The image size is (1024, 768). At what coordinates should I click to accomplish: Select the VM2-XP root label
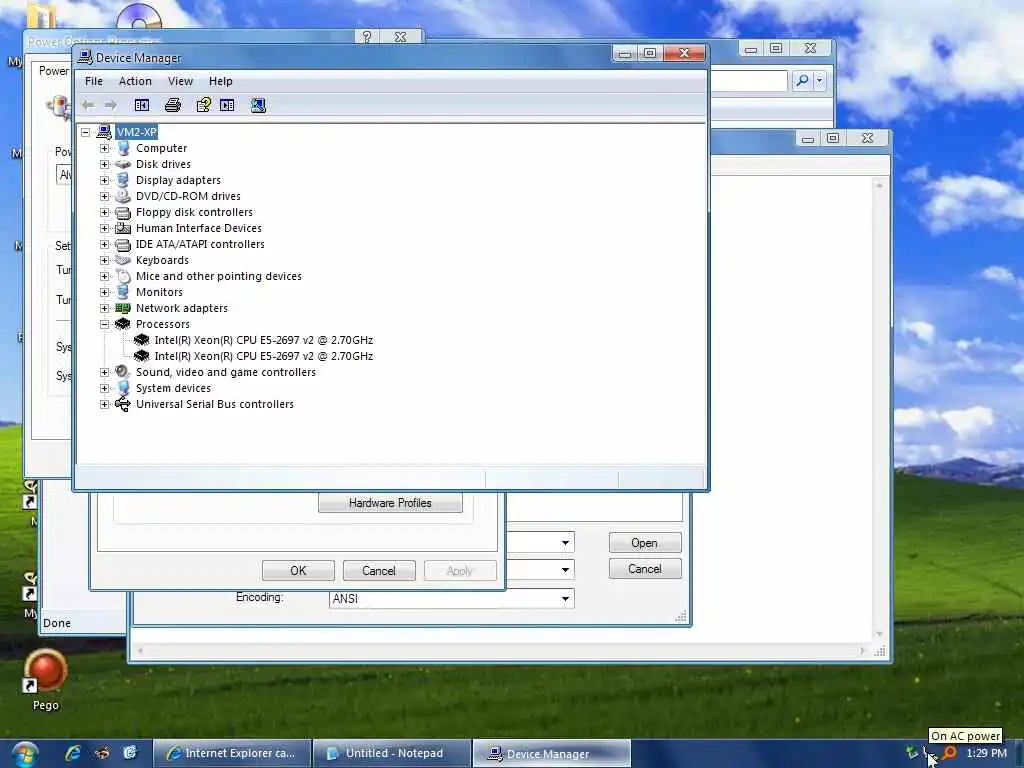point(136,132)
